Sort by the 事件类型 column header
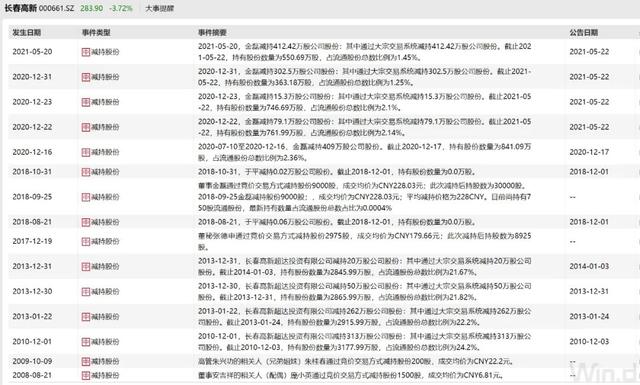This screenshot has width=640, height=385. [96, 33]
